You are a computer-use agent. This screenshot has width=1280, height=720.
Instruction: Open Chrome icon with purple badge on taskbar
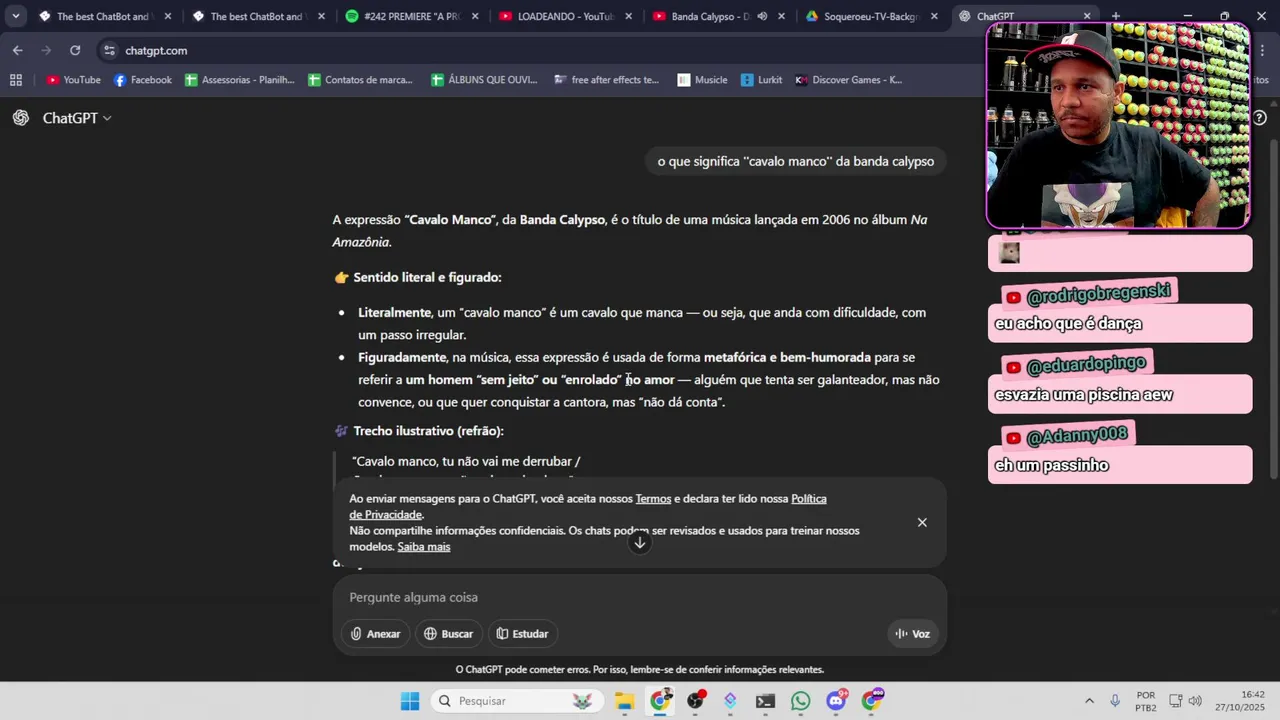coord(872,701)
